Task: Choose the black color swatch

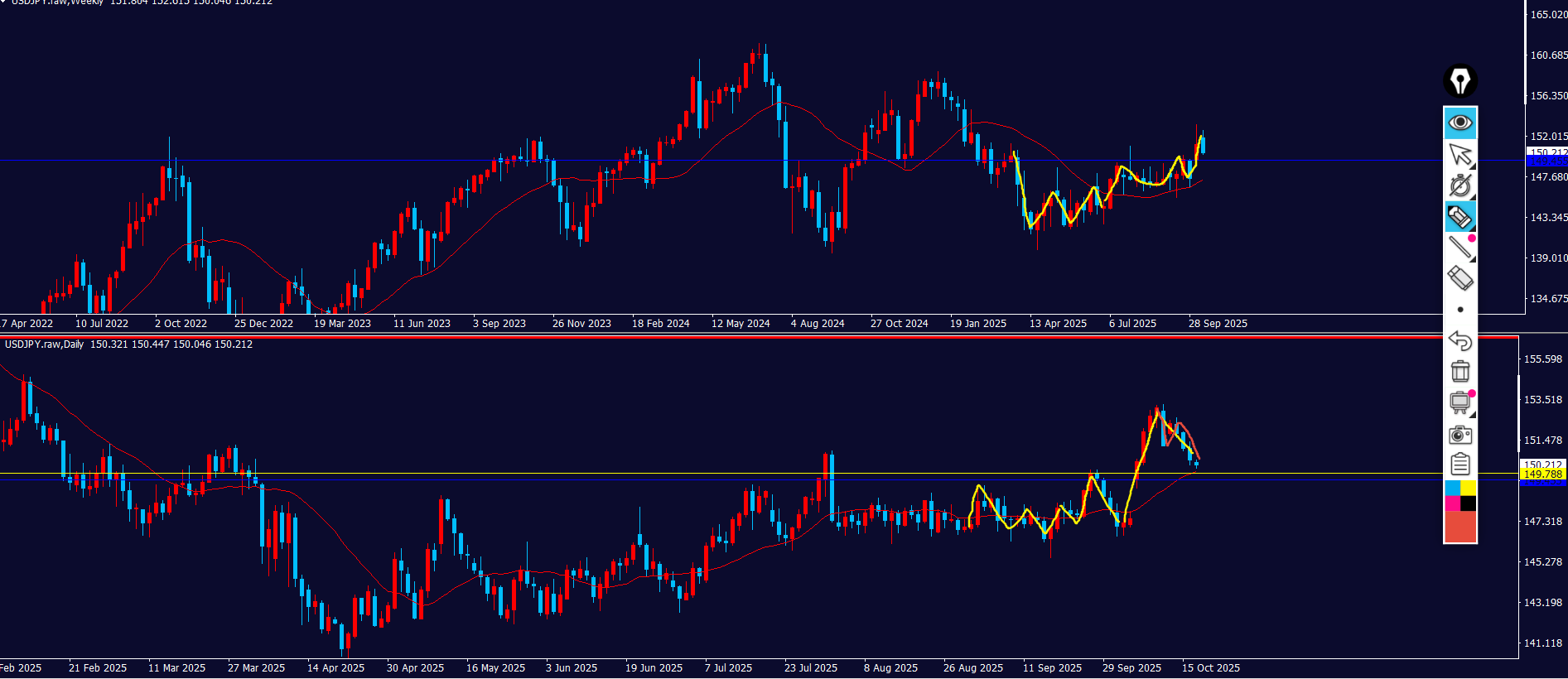Action: tap(1468, 503)
